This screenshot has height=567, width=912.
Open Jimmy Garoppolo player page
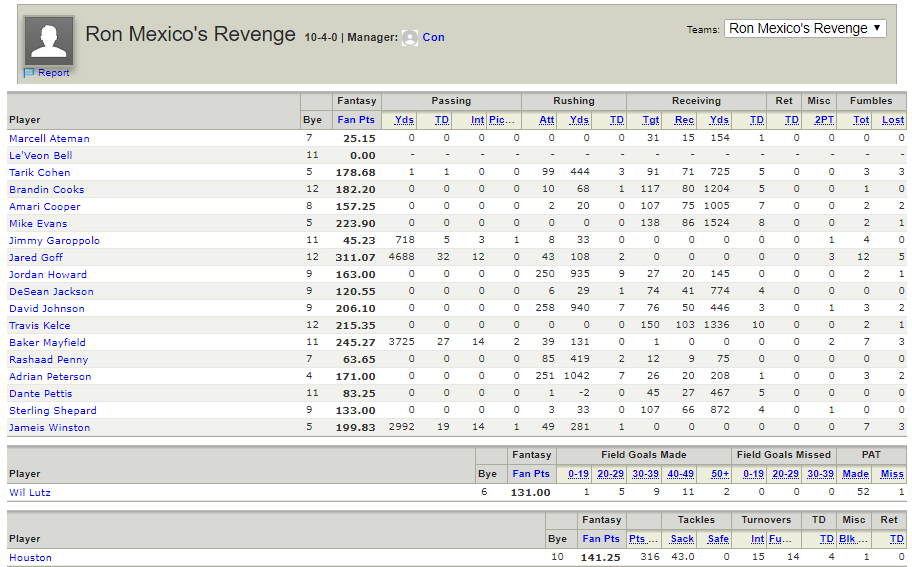[x=54, y=240]
